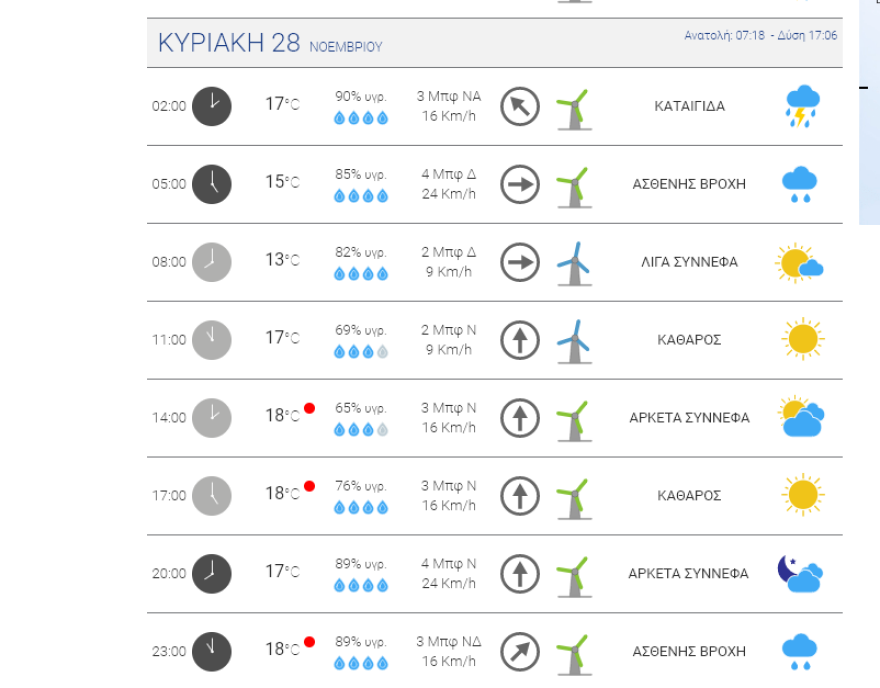Click the 17:00 clock icon
The width and height of the screenshot is (880, 688).
[x=211, y=496]
